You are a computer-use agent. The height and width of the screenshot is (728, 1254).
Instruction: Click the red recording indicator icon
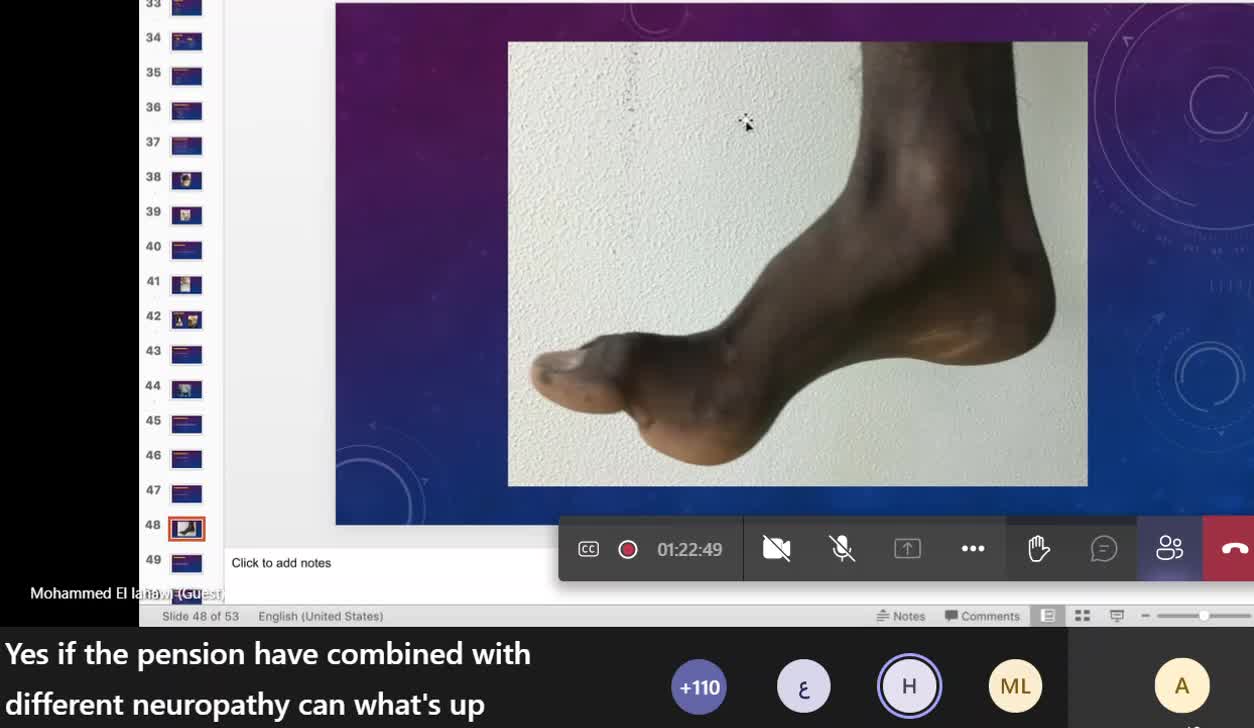(628, 549)
